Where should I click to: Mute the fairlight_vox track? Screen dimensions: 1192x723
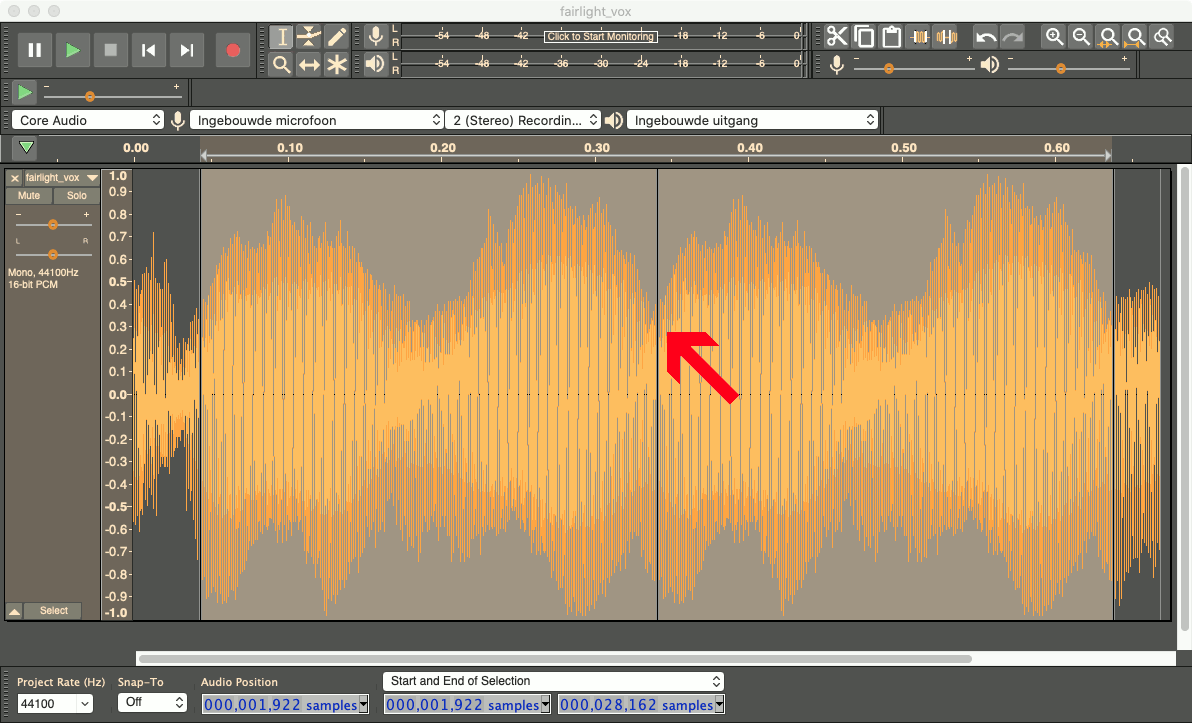click(x=29, y=195)
